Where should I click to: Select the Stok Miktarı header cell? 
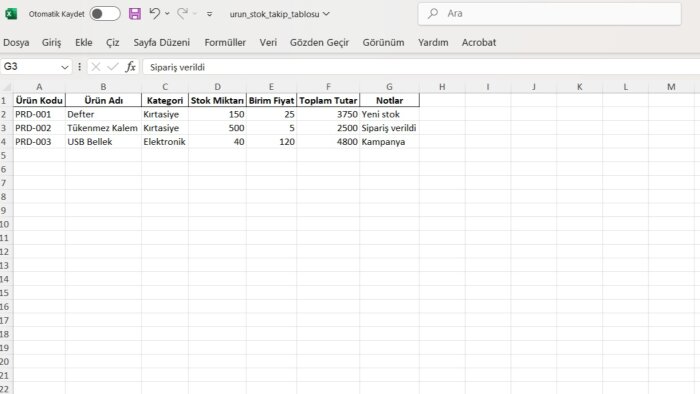[x=217, y=100]
